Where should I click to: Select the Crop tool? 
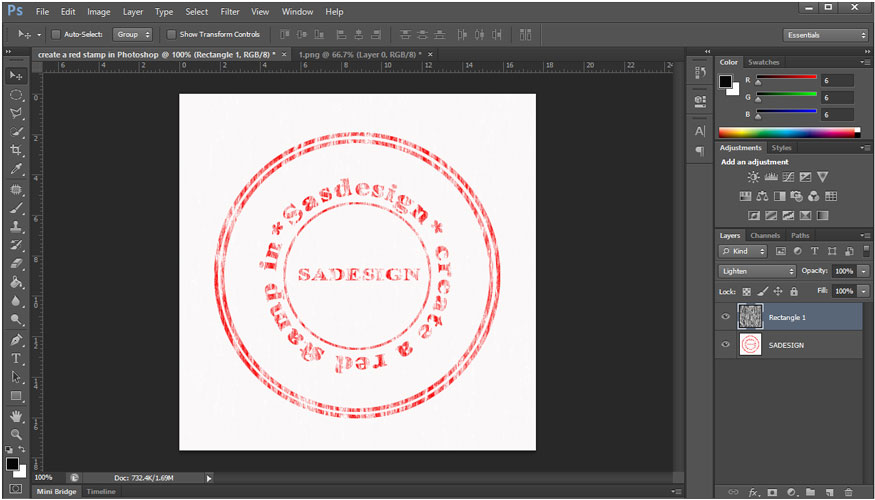pos(16,150)
